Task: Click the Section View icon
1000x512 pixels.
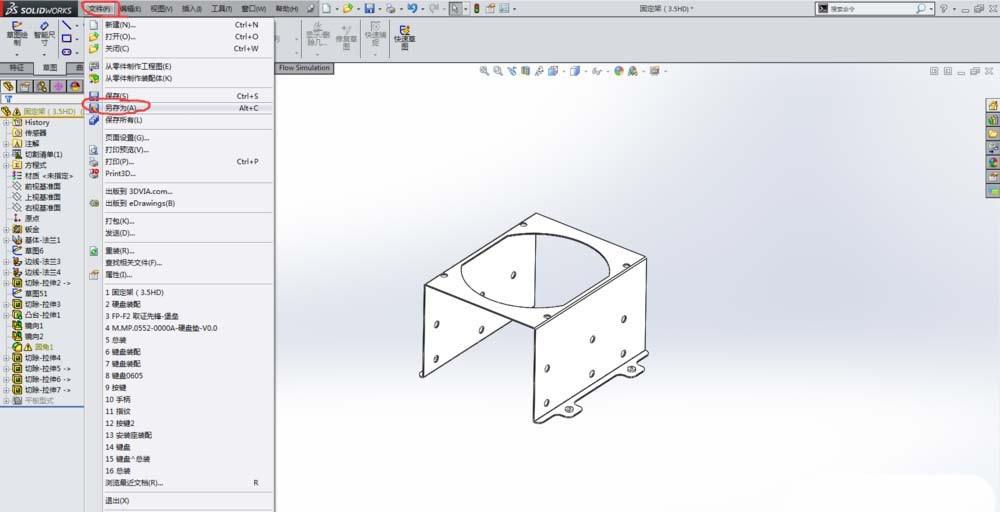Action: (526, 71)
